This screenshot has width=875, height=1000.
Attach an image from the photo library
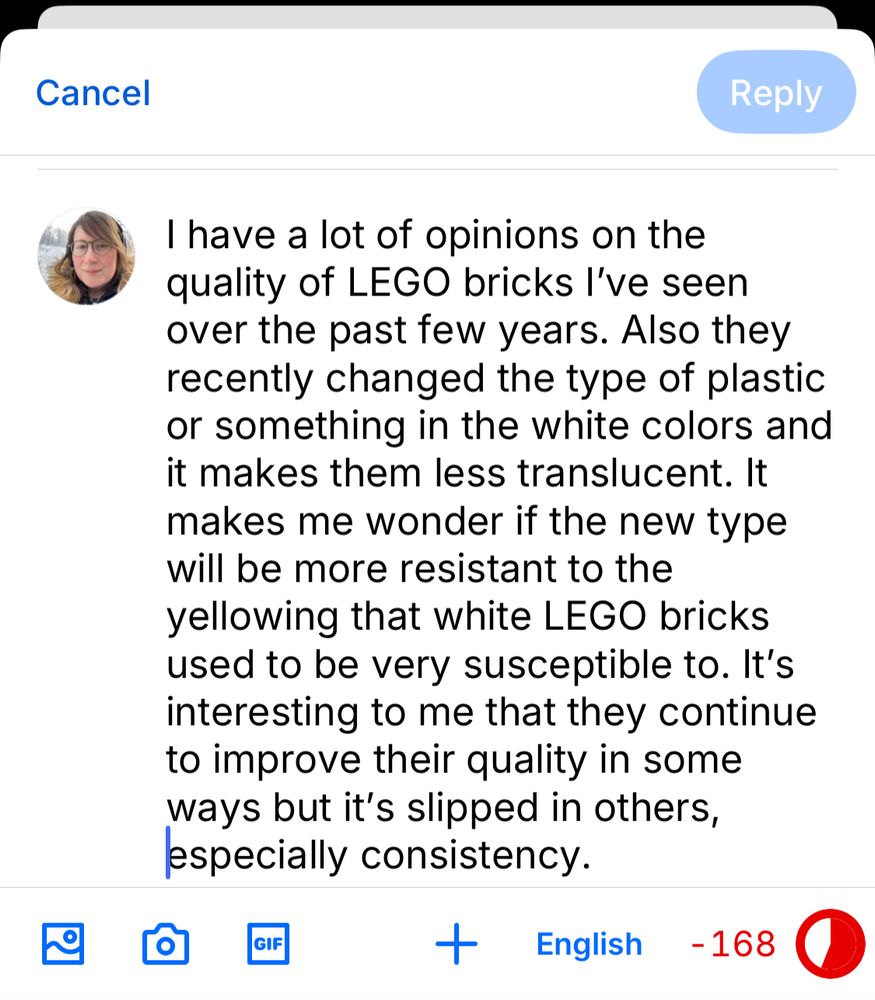[62, 943]
